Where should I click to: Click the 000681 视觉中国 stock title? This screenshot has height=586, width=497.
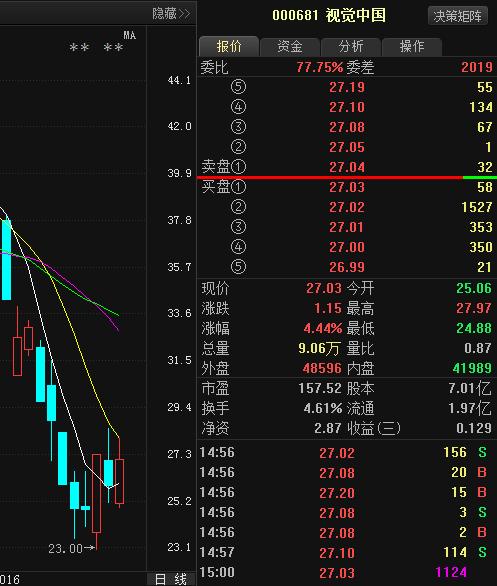329,15
